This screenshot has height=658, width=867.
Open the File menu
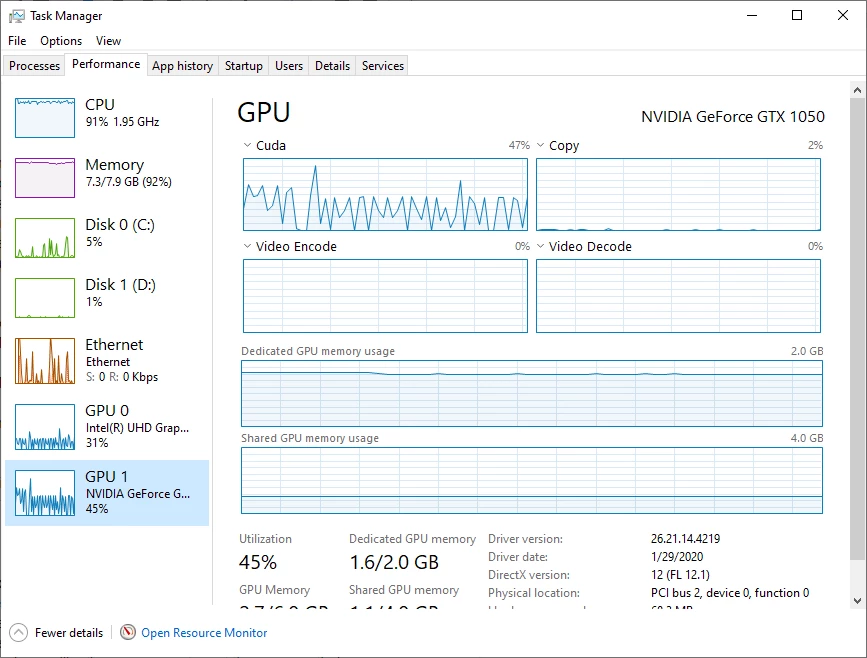click(x=17, y=41)
